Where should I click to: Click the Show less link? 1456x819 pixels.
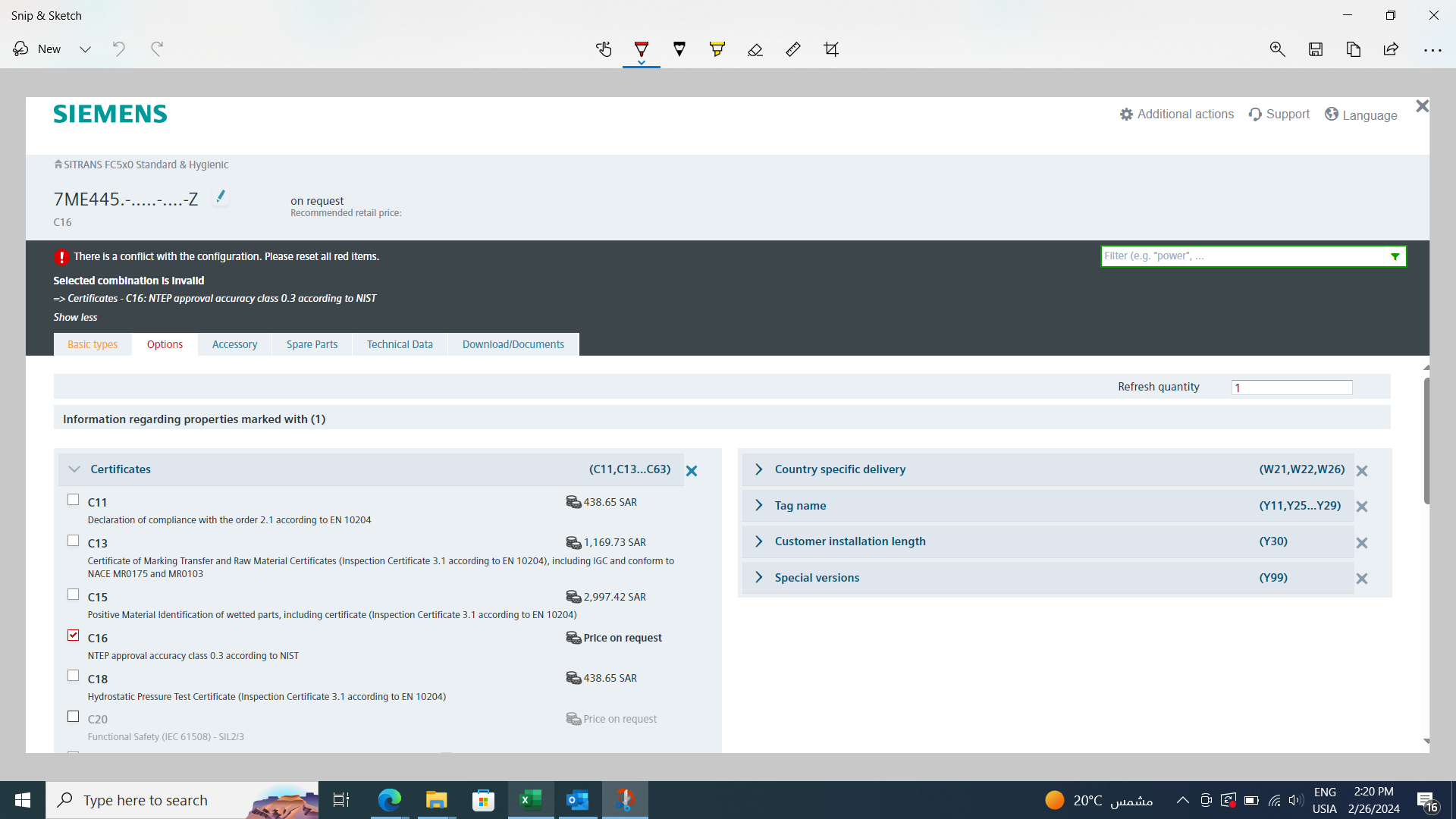(75, 317)
